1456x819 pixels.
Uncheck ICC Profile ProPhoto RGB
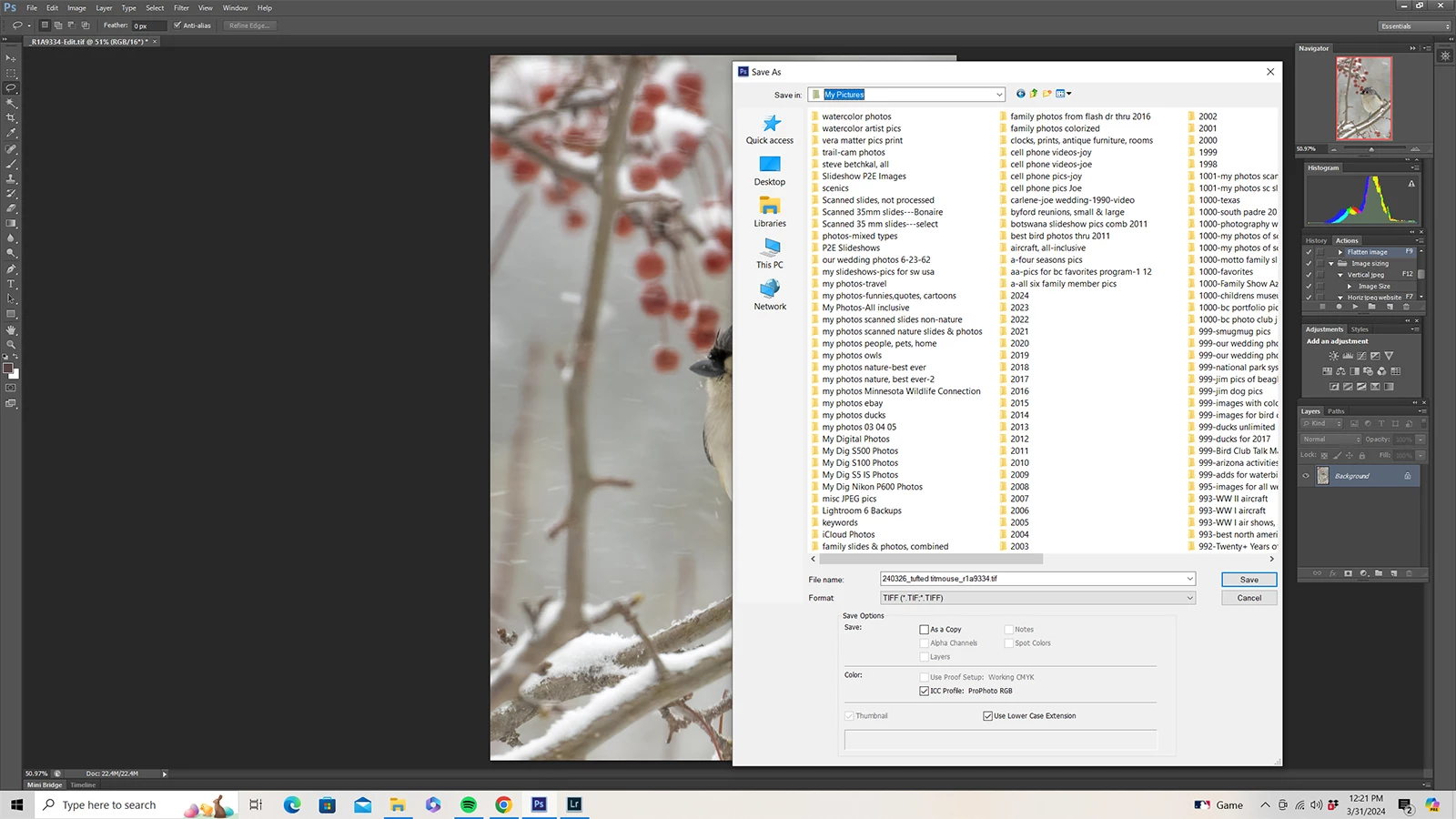tap(925, 691)
